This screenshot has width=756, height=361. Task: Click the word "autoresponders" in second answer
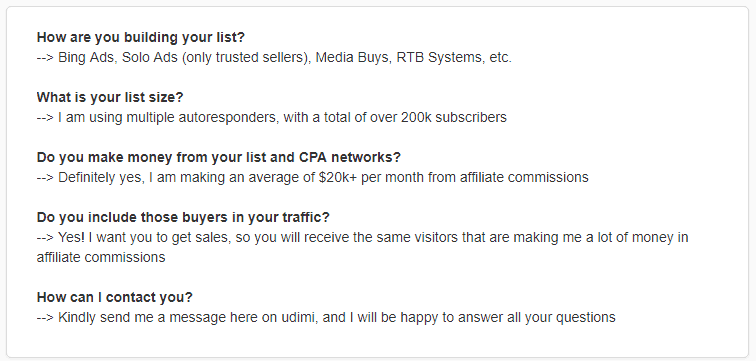click(x=202, y=118)
